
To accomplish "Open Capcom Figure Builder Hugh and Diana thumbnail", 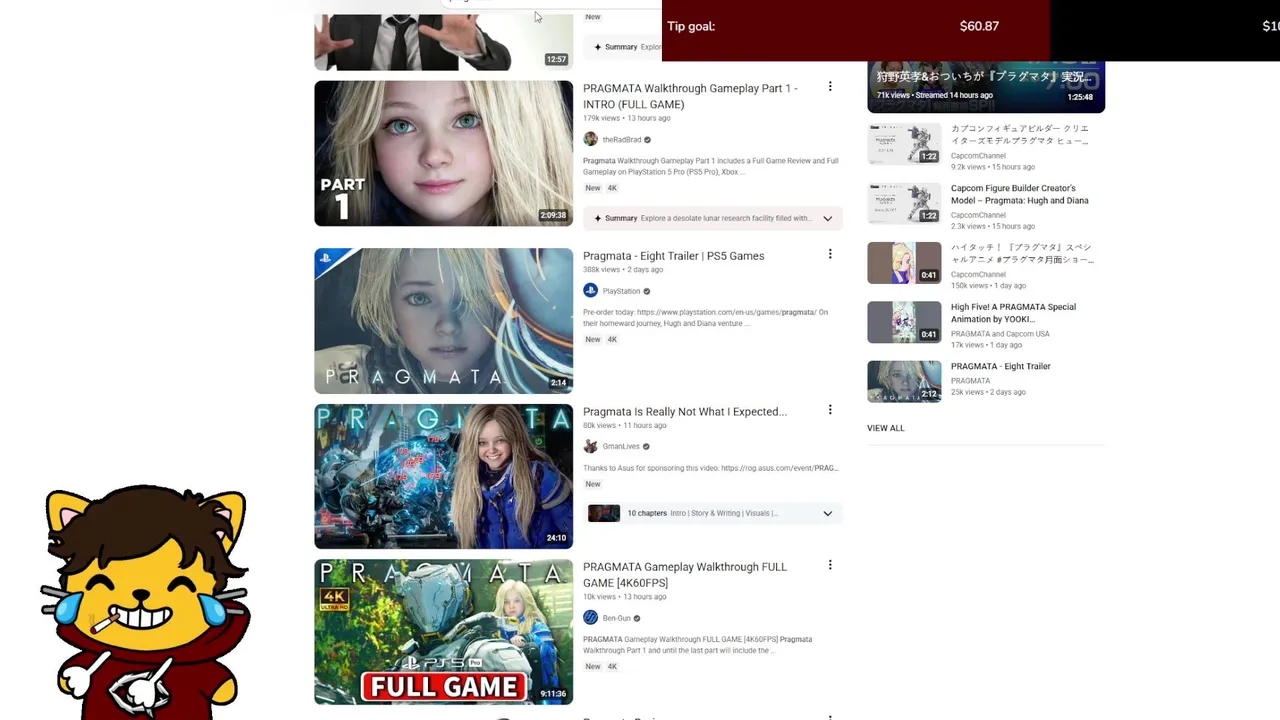I will (904, 203).
